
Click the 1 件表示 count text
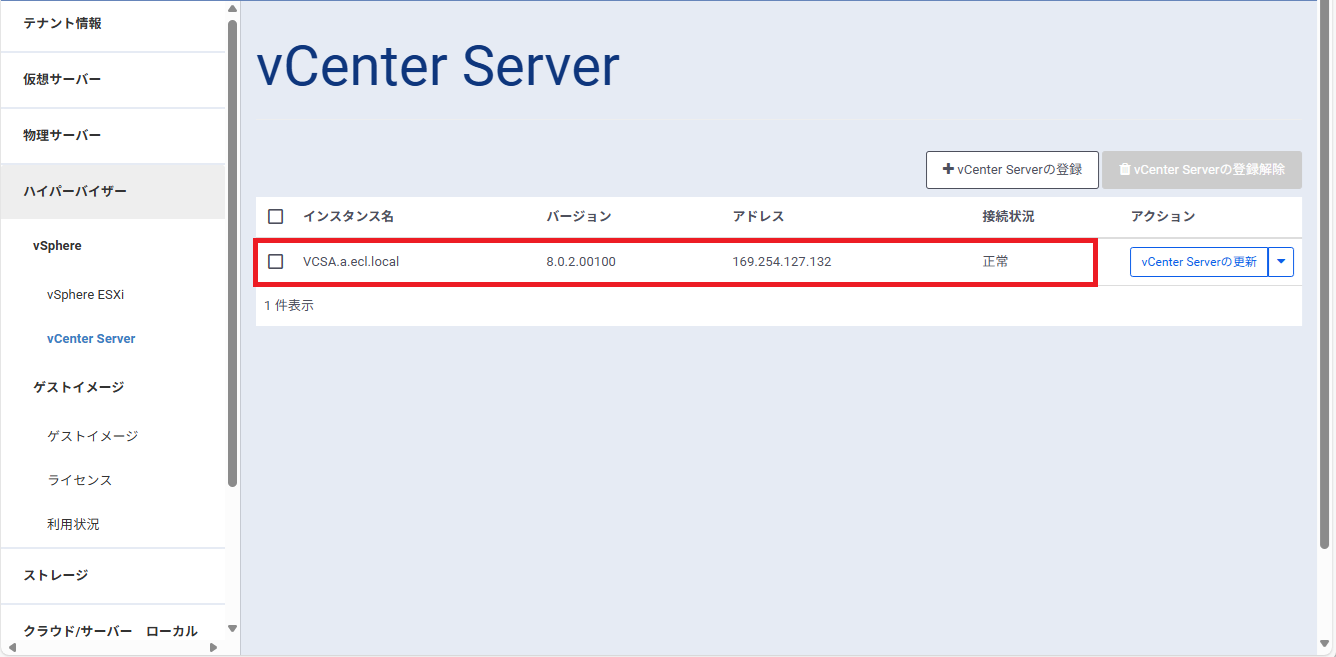tap(289, 306)
